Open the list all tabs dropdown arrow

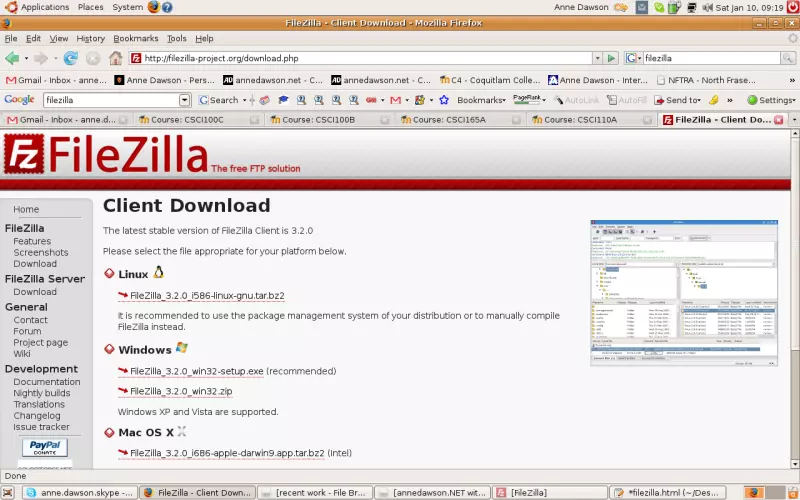point(794,120)
